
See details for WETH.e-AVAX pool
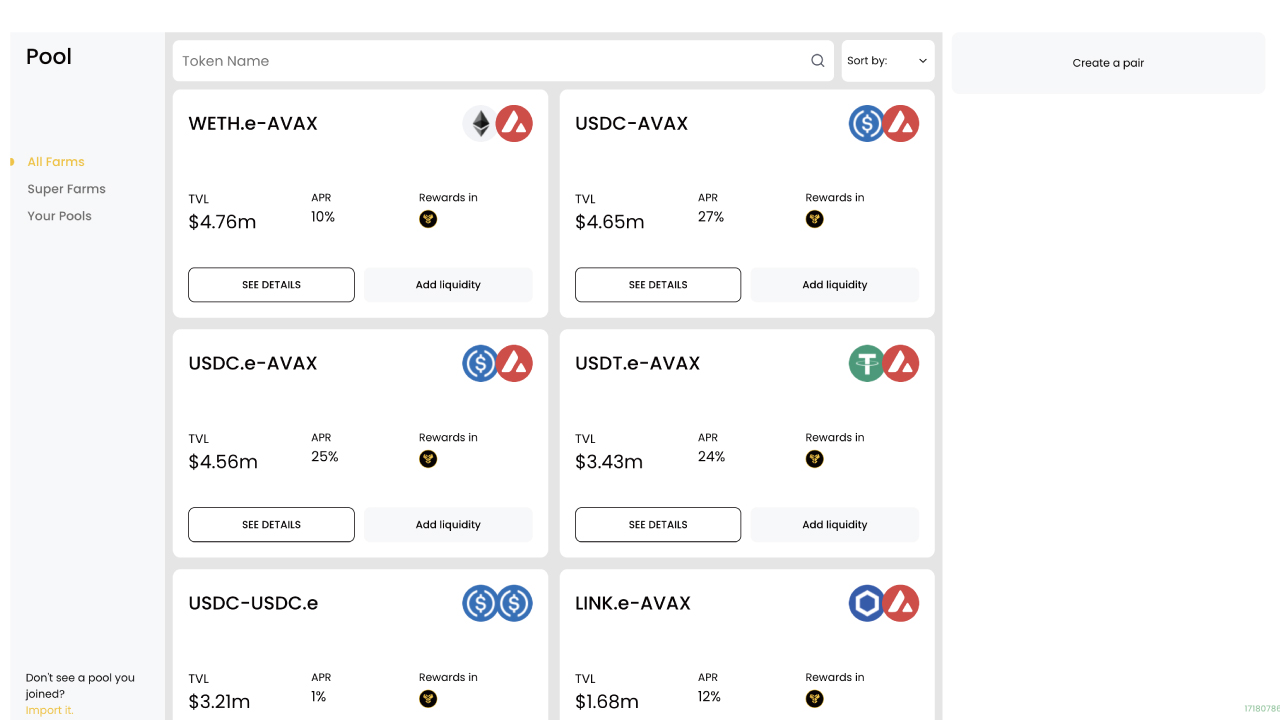271,284
